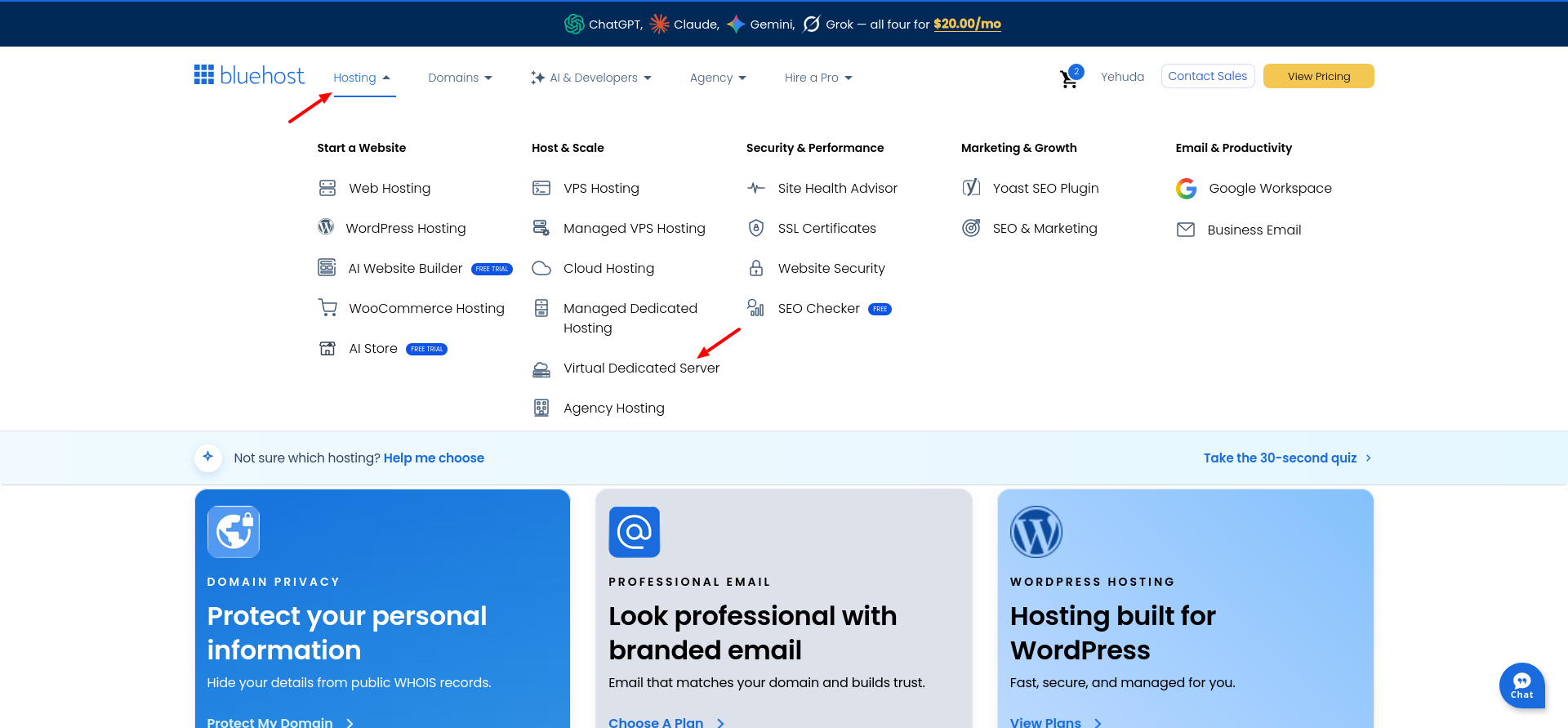Select Agency Hosting menu item
Image resolution: width=1568 pixels, height=728 pixels.
(x=613, y=408)
